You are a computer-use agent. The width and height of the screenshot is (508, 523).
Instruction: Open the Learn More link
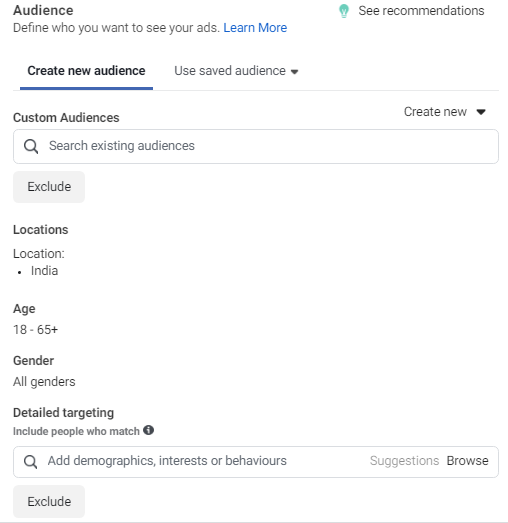pos(255,28)
